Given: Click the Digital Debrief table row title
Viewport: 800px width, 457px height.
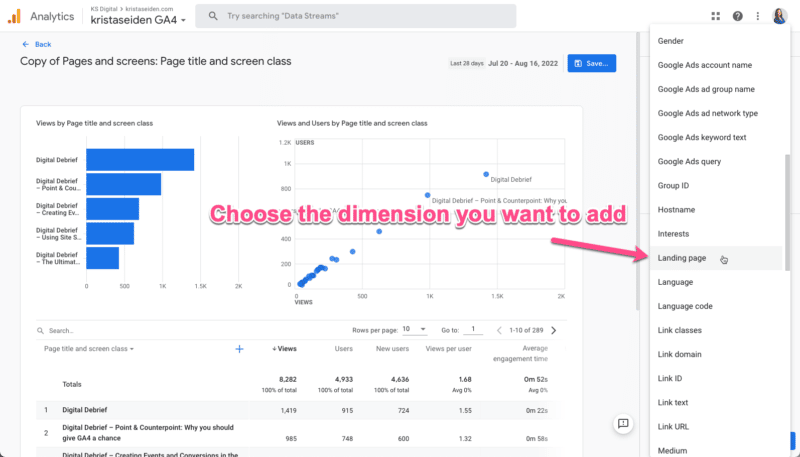Looking at the screenshot, I should click(x=85, y=410).
